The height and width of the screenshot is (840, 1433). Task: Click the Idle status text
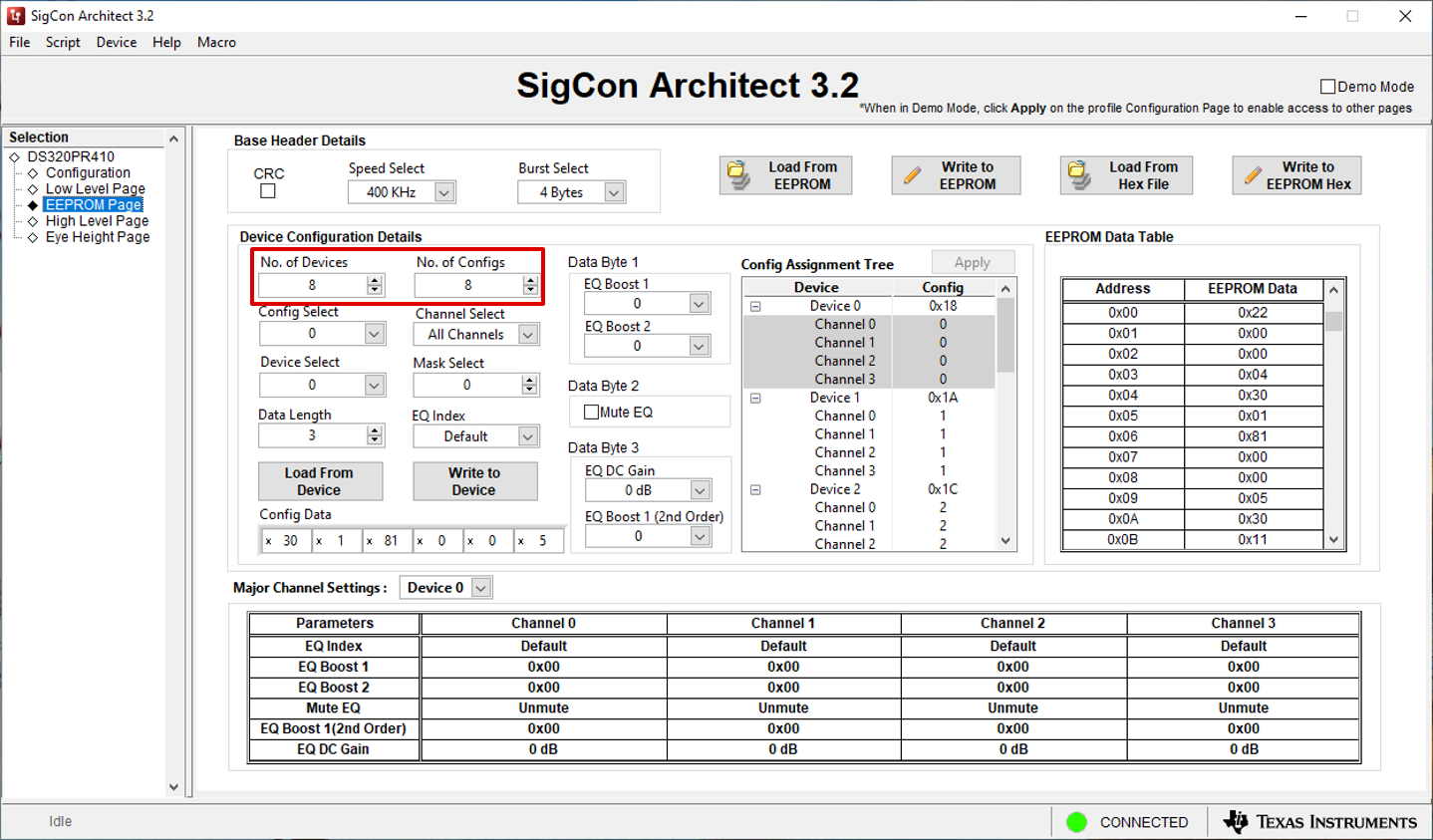tap(61, 821)
